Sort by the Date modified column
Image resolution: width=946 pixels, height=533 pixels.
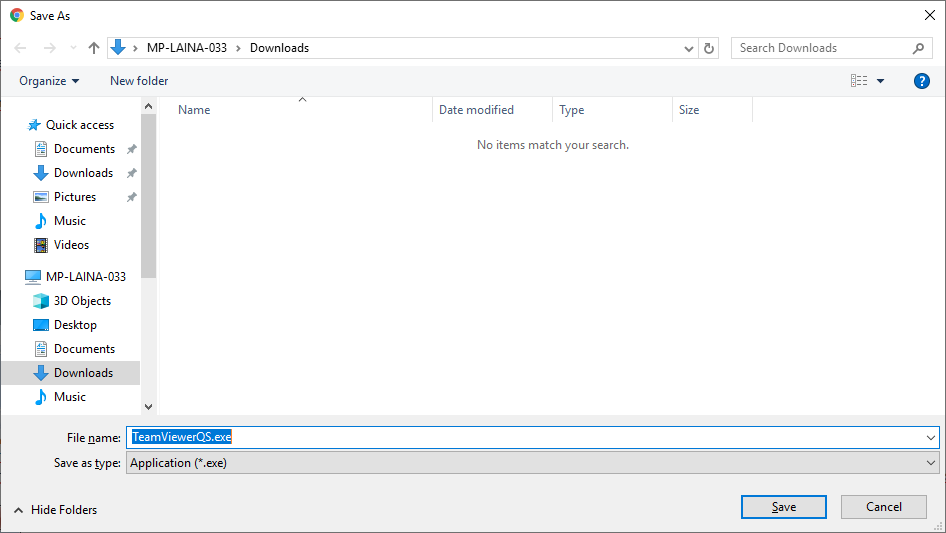point(476,110)
